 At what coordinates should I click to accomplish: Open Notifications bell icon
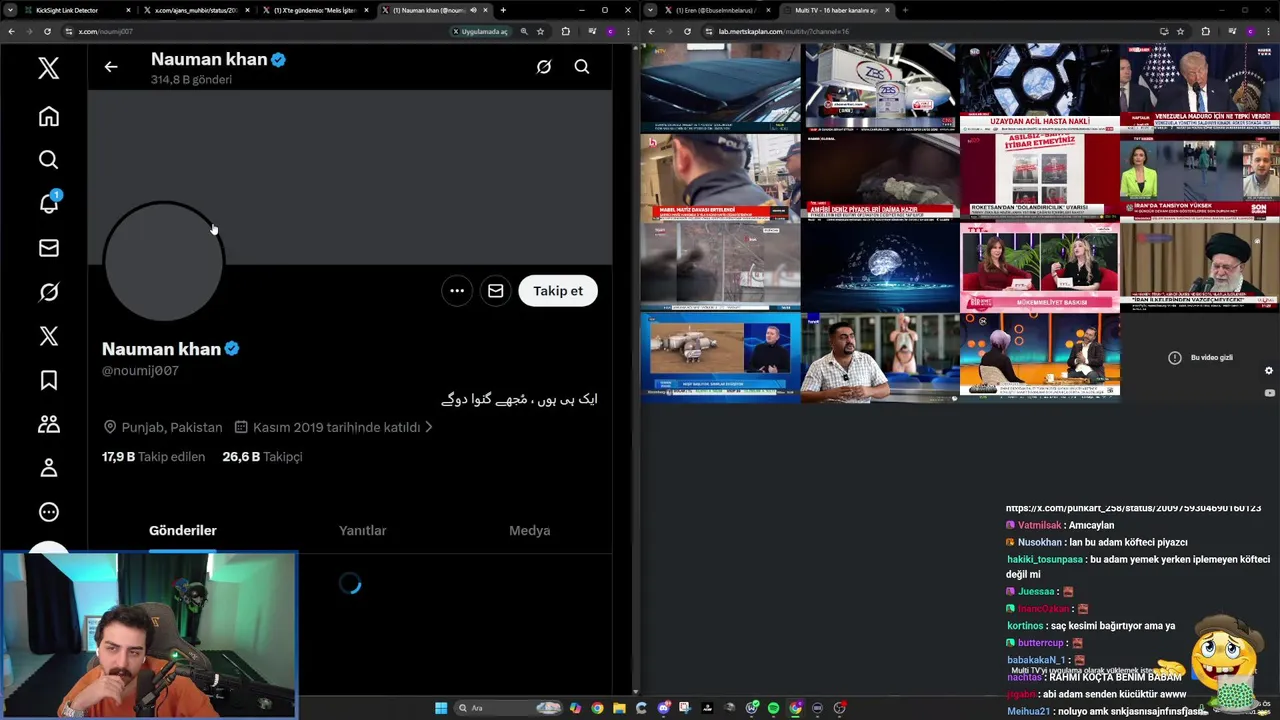[48, 203]
